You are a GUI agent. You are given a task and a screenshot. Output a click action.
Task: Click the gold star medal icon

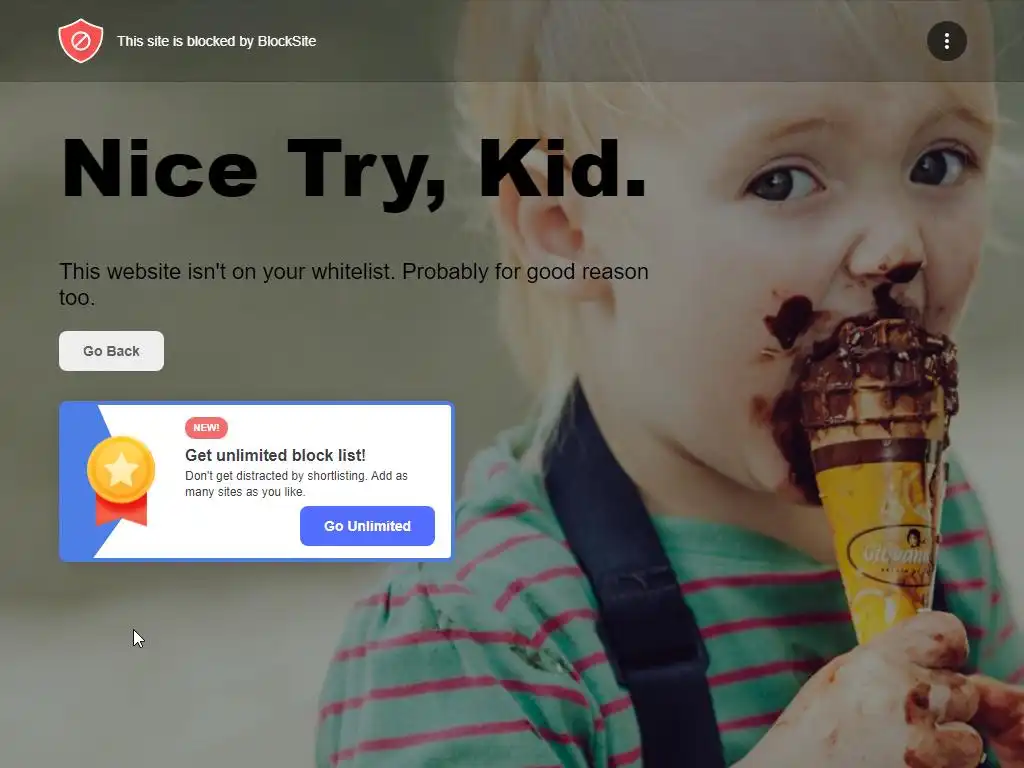[x=121, y=470]
